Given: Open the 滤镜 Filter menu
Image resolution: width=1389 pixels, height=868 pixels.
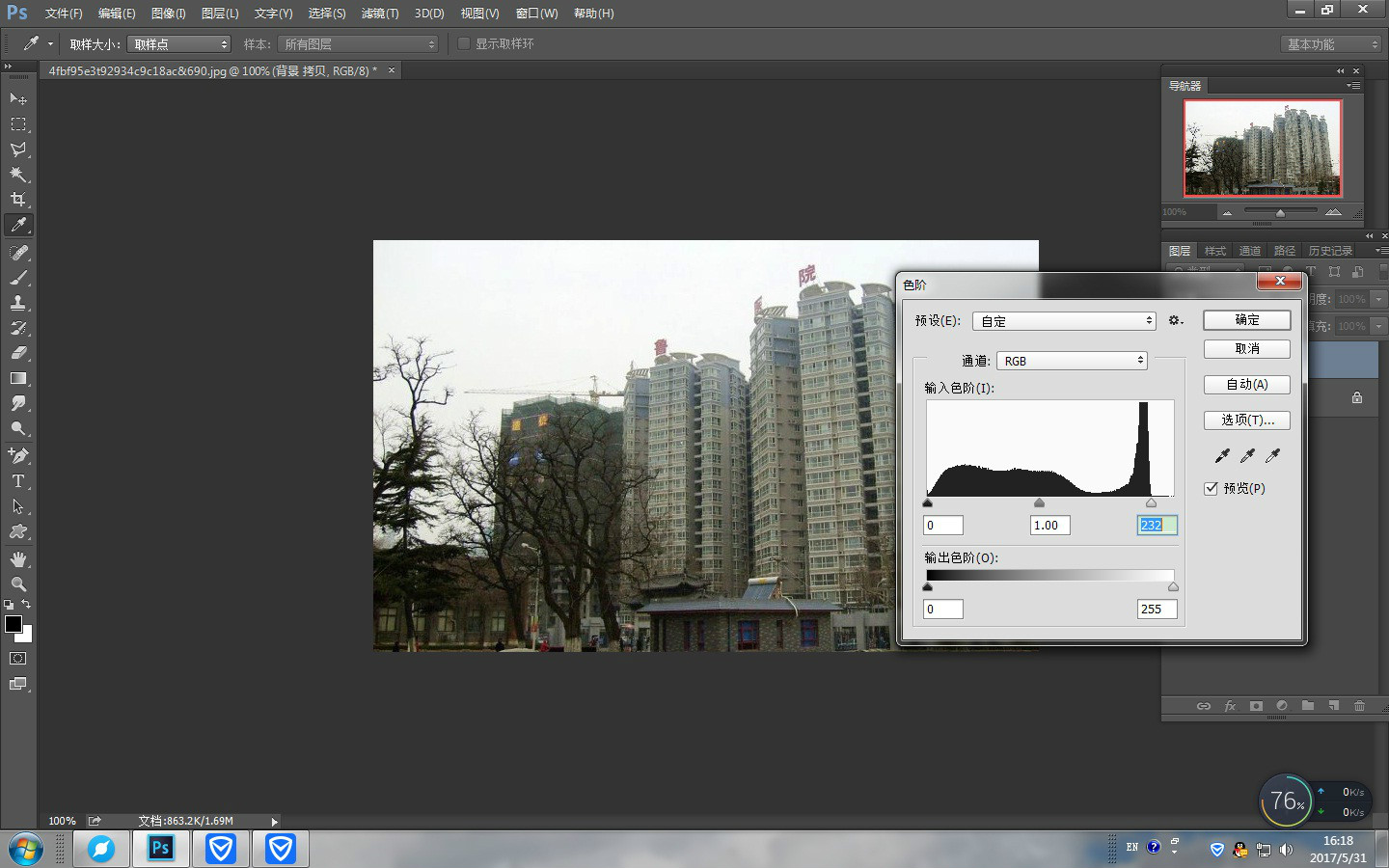Looking at the screenshot, I should [x=379, y=13].
